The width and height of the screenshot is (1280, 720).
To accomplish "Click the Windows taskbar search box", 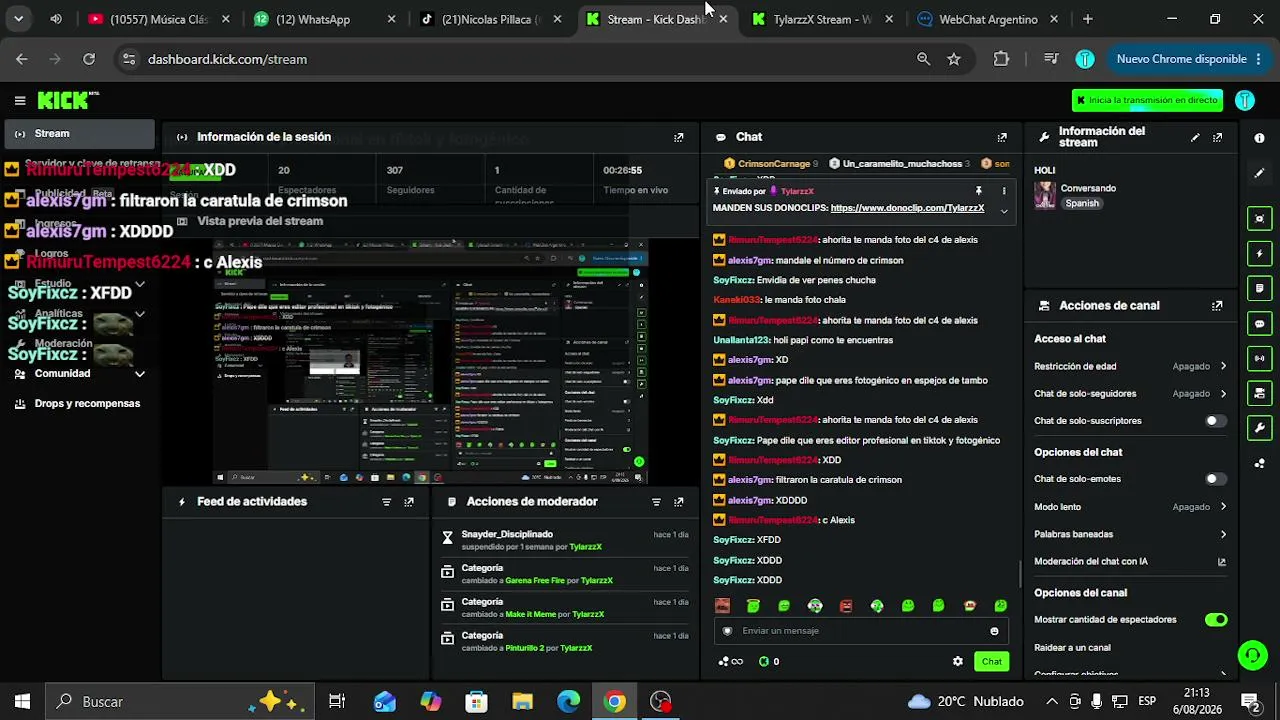I will [179, 702].
